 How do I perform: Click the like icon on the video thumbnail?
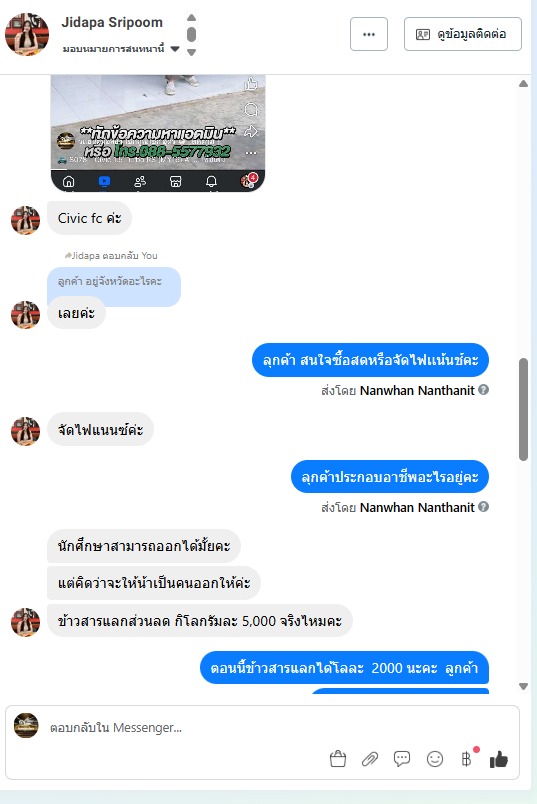tap(251, 84)
